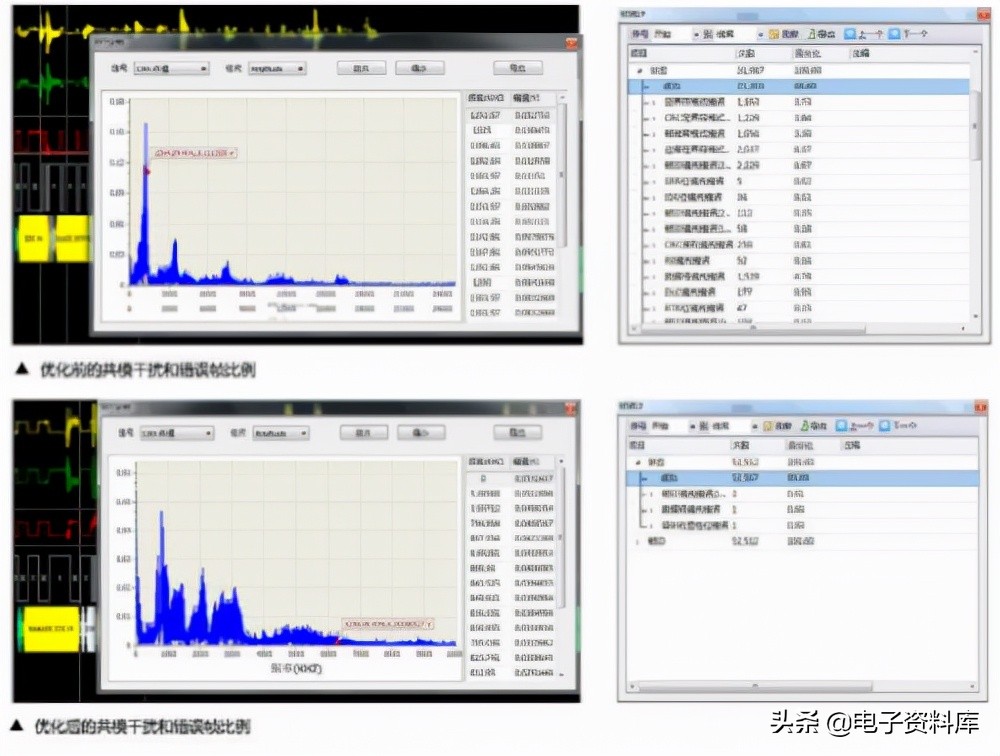Click the peak marker tooltip in upper spectrum chart
1000x756 pixels.
[x=194, y=153]
